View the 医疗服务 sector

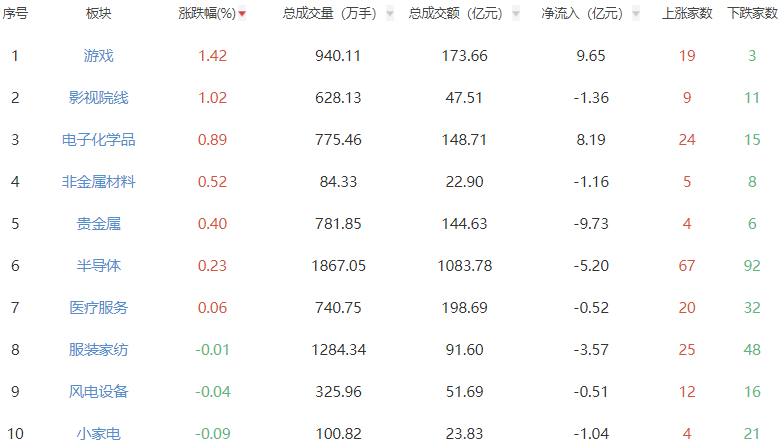coord(98,308)
